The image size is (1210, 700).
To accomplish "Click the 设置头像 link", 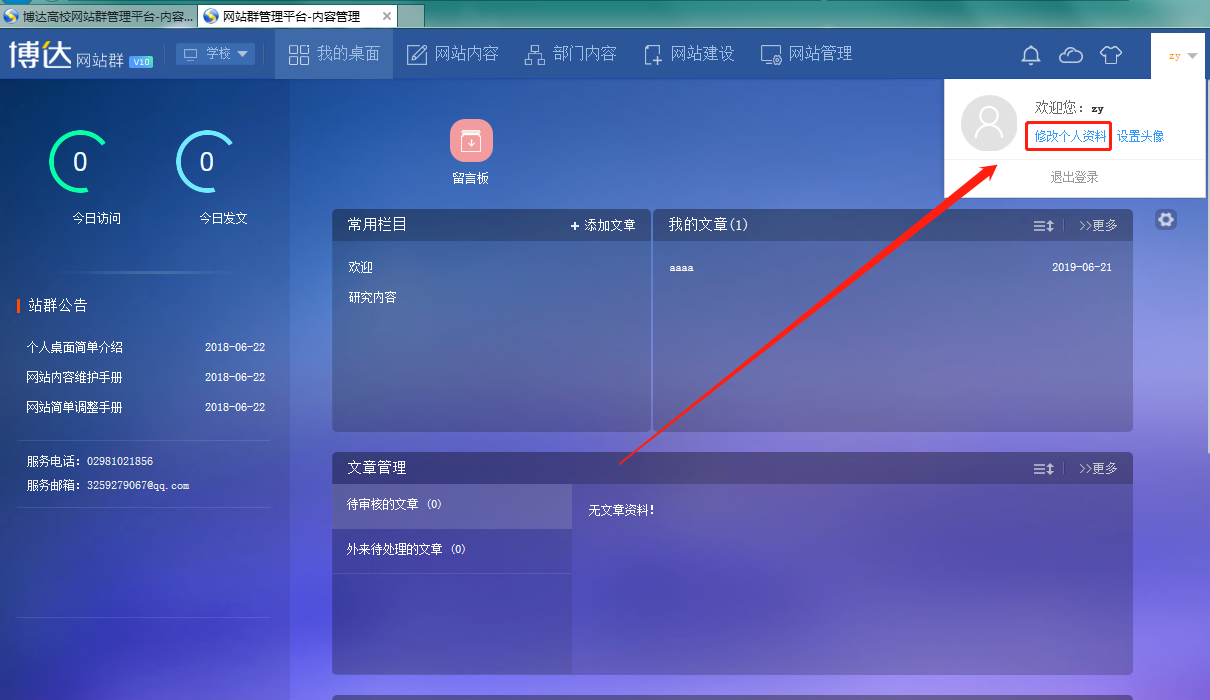I will pos(1140,136).
